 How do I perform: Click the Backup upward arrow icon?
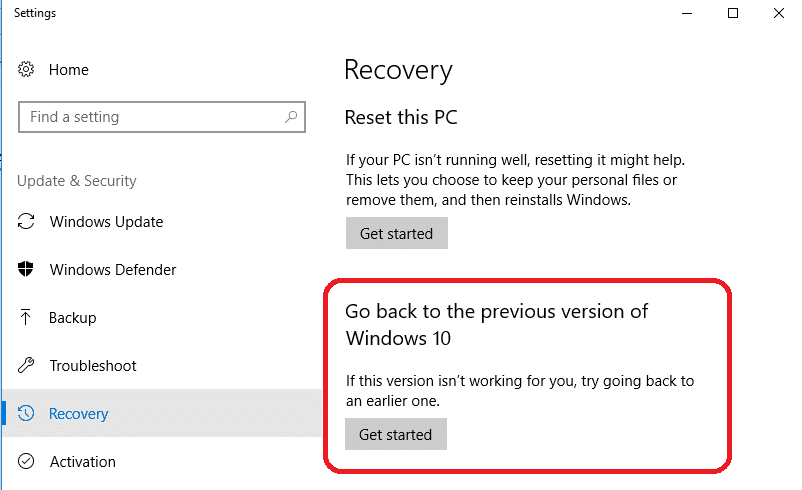coord(27,318)
